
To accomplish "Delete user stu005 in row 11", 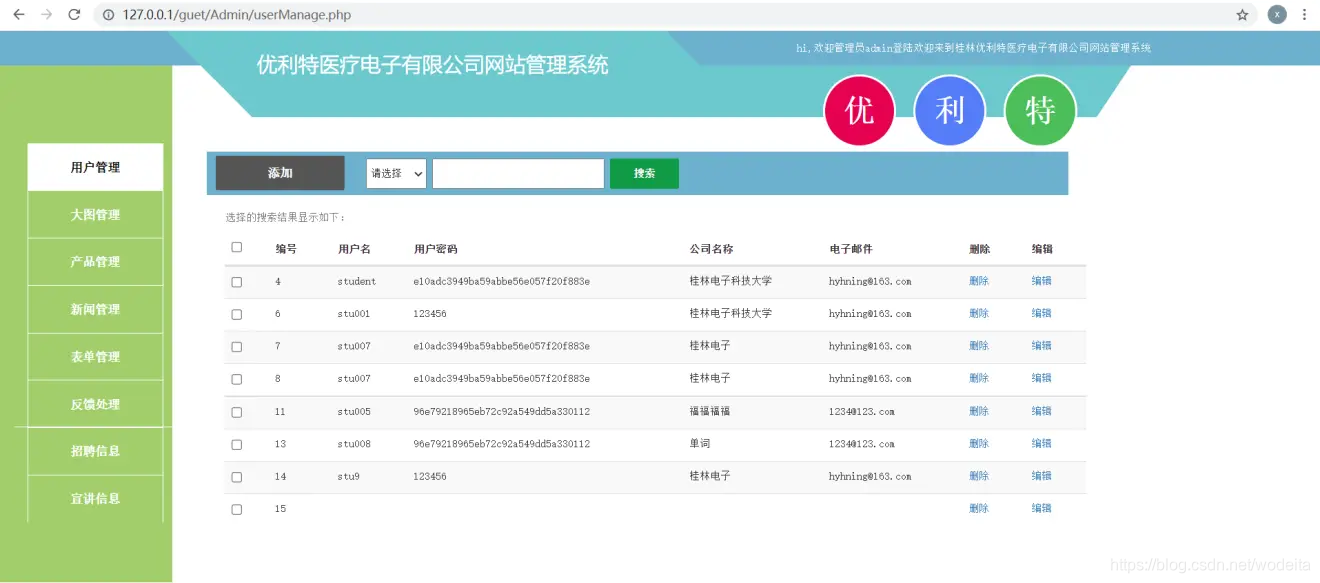I will click(x=979, y=411).
